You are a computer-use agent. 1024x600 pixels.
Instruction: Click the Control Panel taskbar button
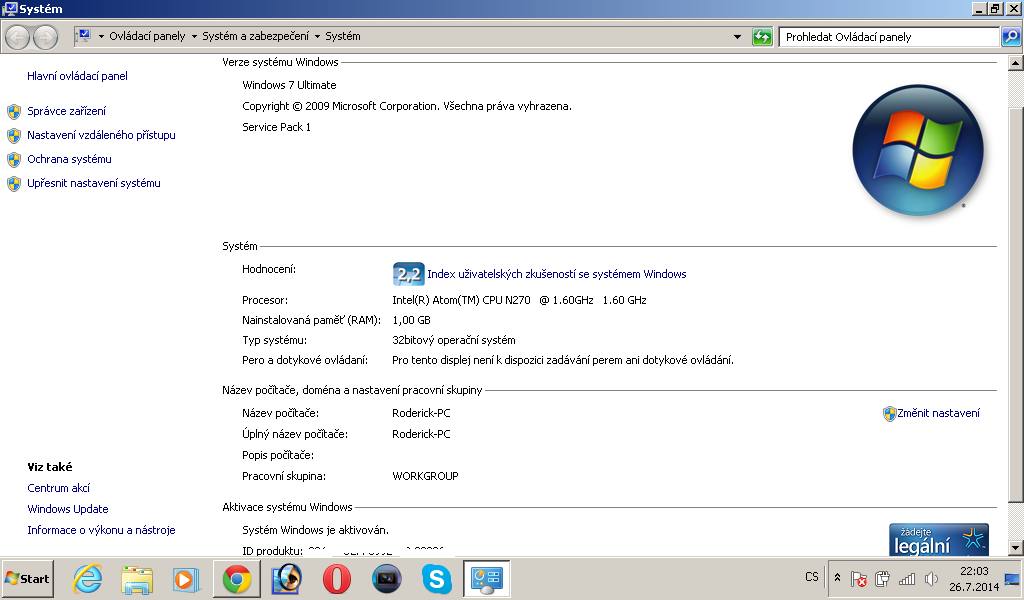click(487, 579)
